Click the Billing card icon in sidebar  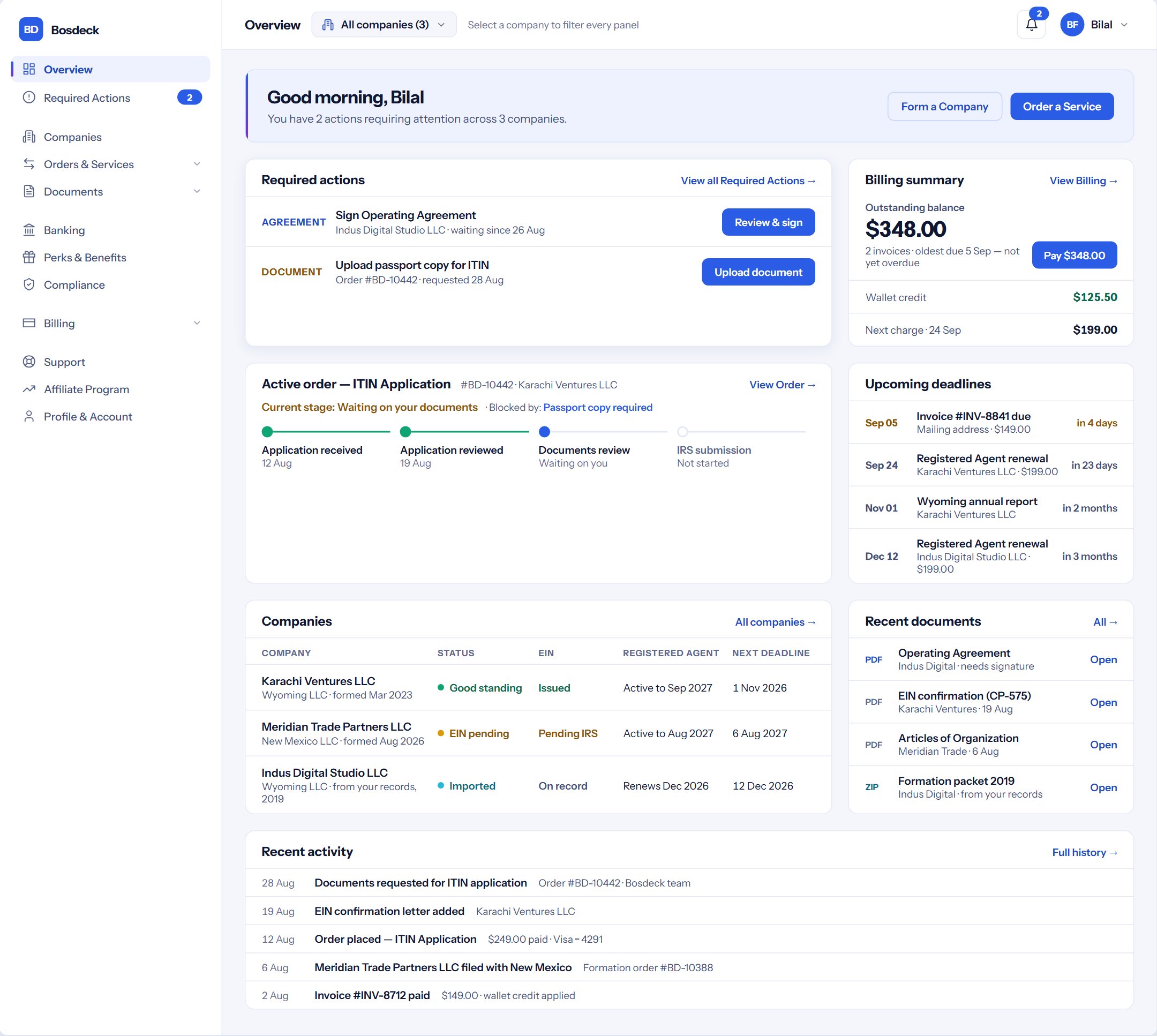click(29, 324)
